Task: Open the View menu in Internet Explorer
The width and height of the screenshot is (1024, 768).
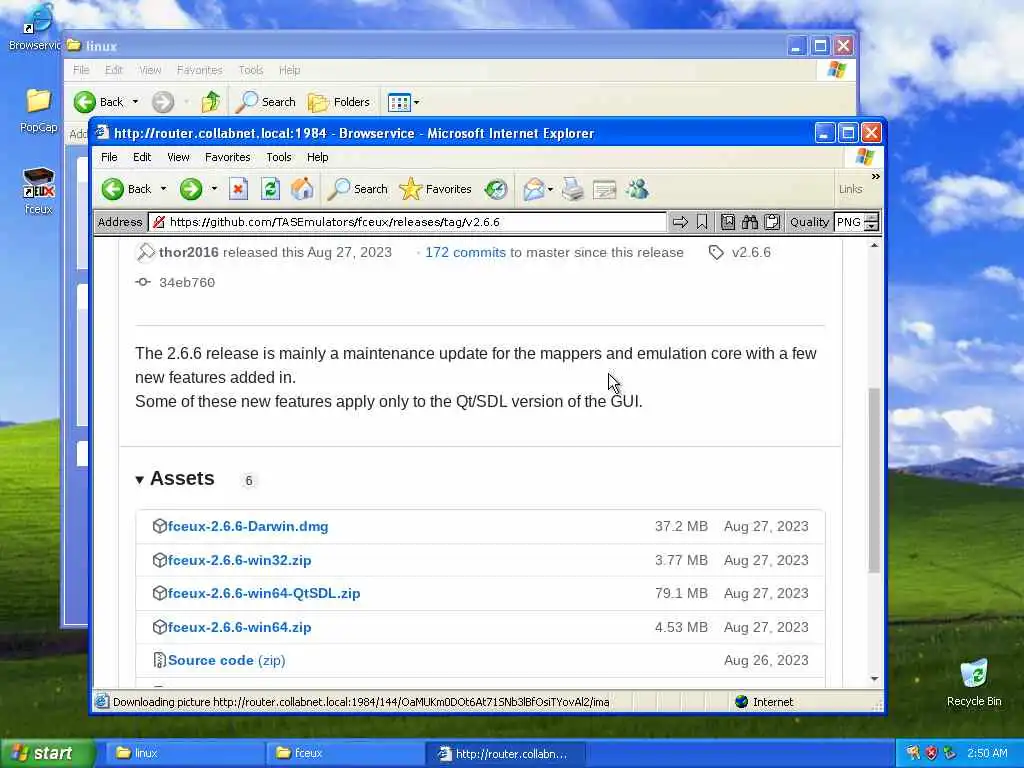Action: click(178, 157)
